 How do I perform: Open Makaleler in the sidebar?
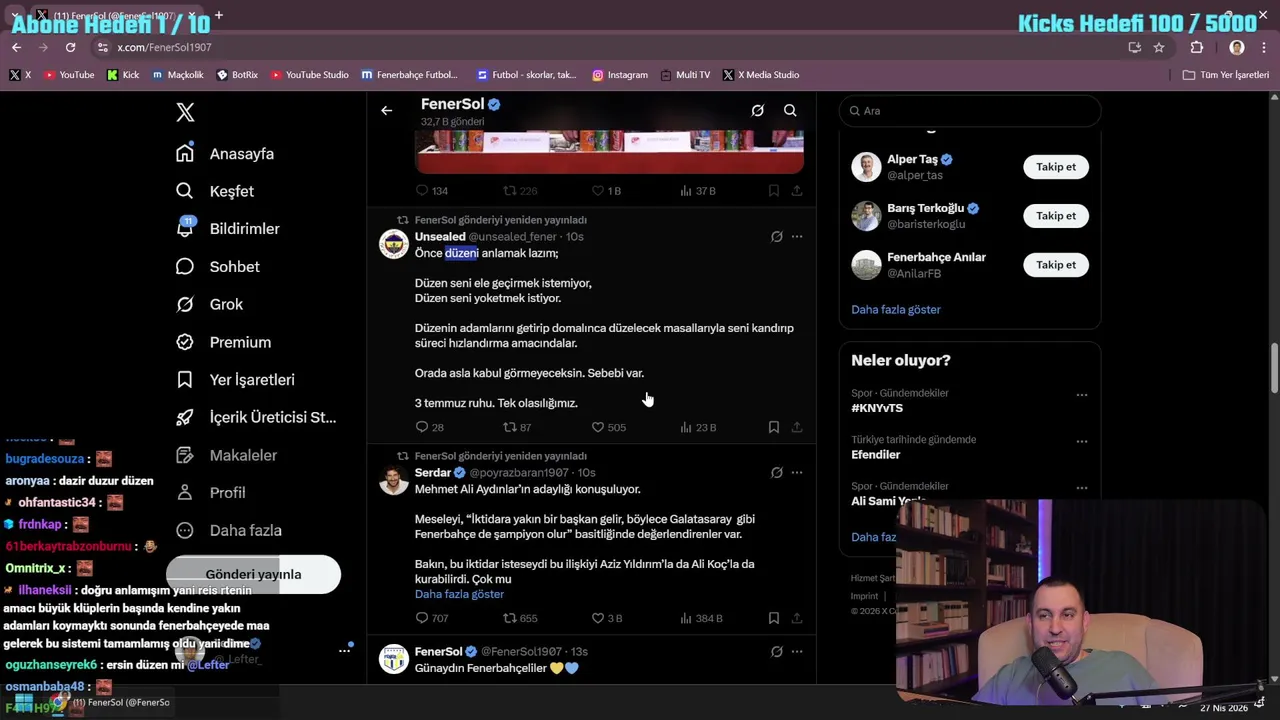(x=226, y=455)
